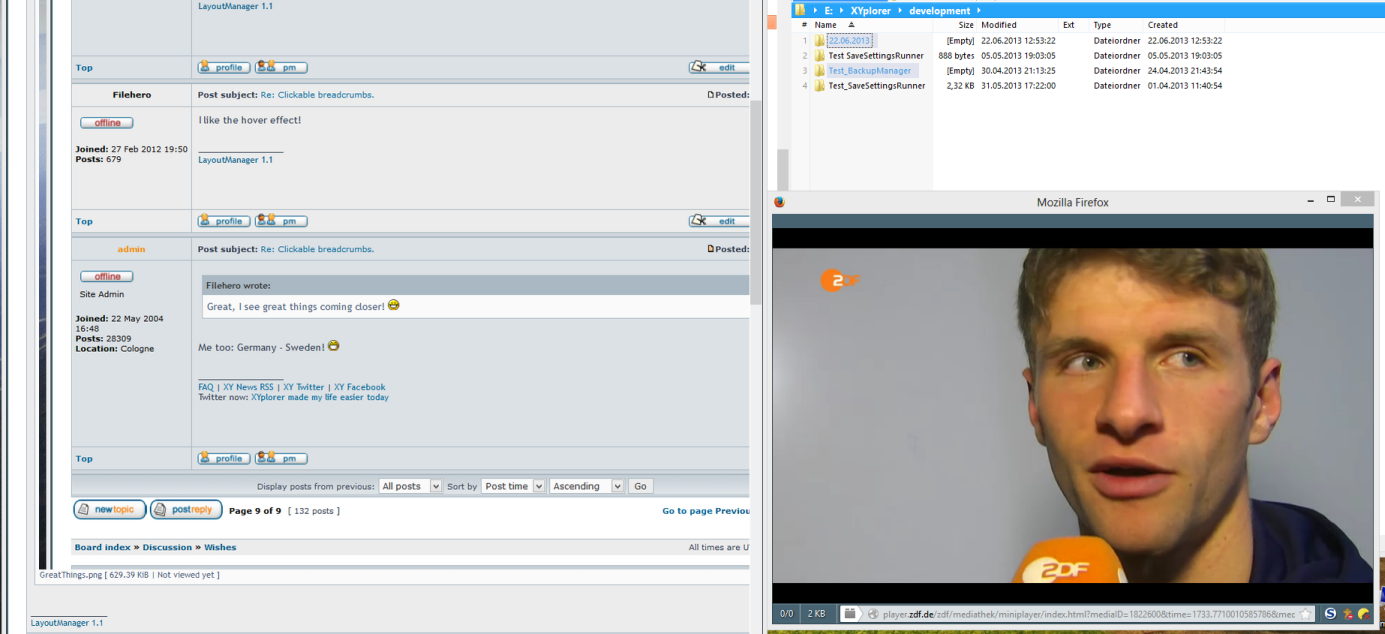Click the Test_BackupManager folder icon
The width and height of the screenshot is (1385, 634).
coord(819,71)
